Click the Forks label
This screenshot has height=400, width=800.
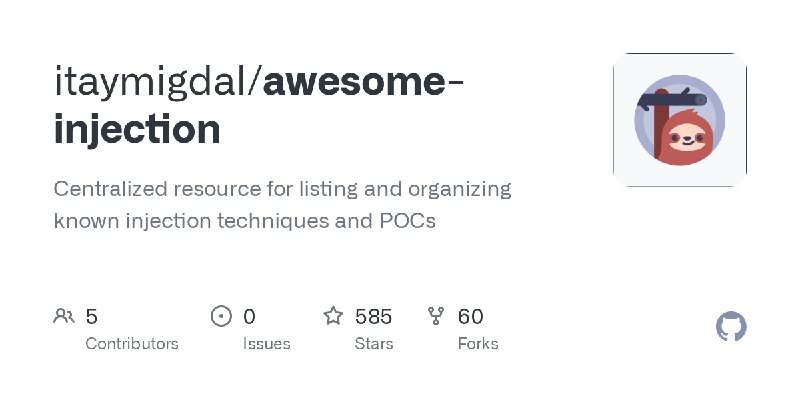point(478,344)
